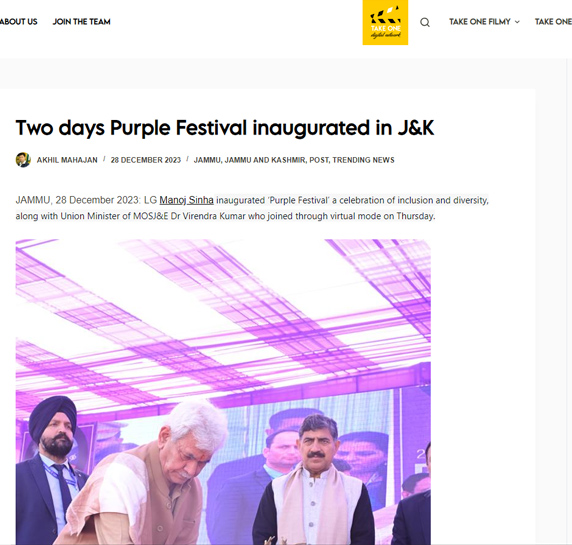The image size is (572, 545).
Task: Go to the About Us page
Action: click(18, 22)
